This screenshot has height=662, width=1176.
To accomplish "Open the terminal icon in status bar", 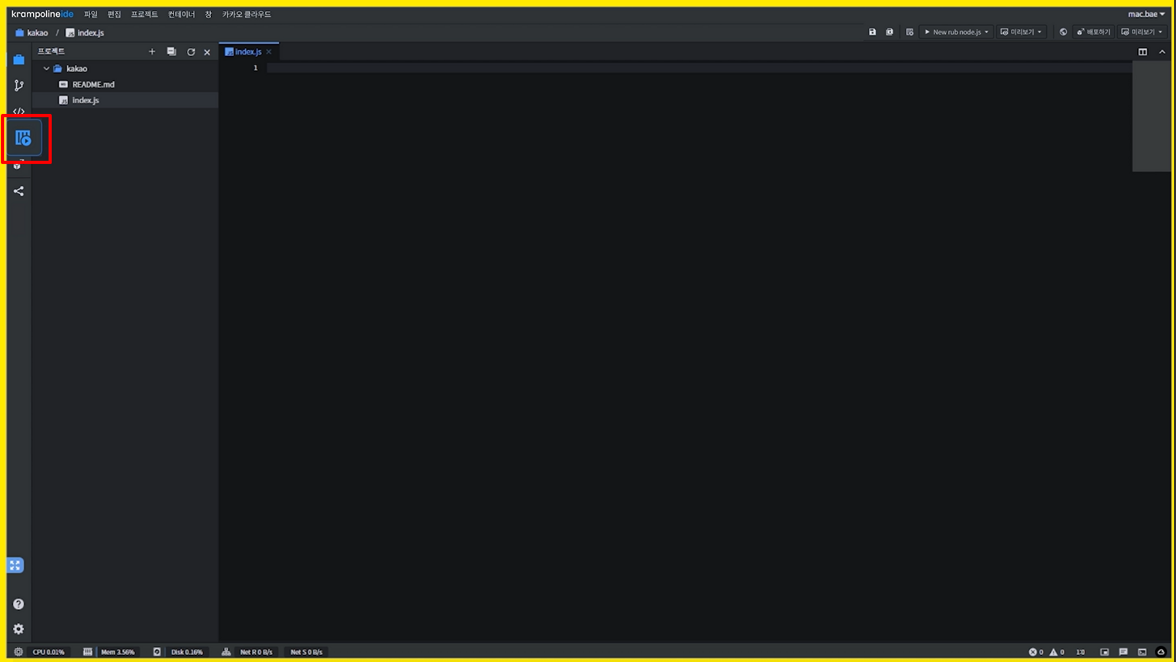I will [1142, 652].
